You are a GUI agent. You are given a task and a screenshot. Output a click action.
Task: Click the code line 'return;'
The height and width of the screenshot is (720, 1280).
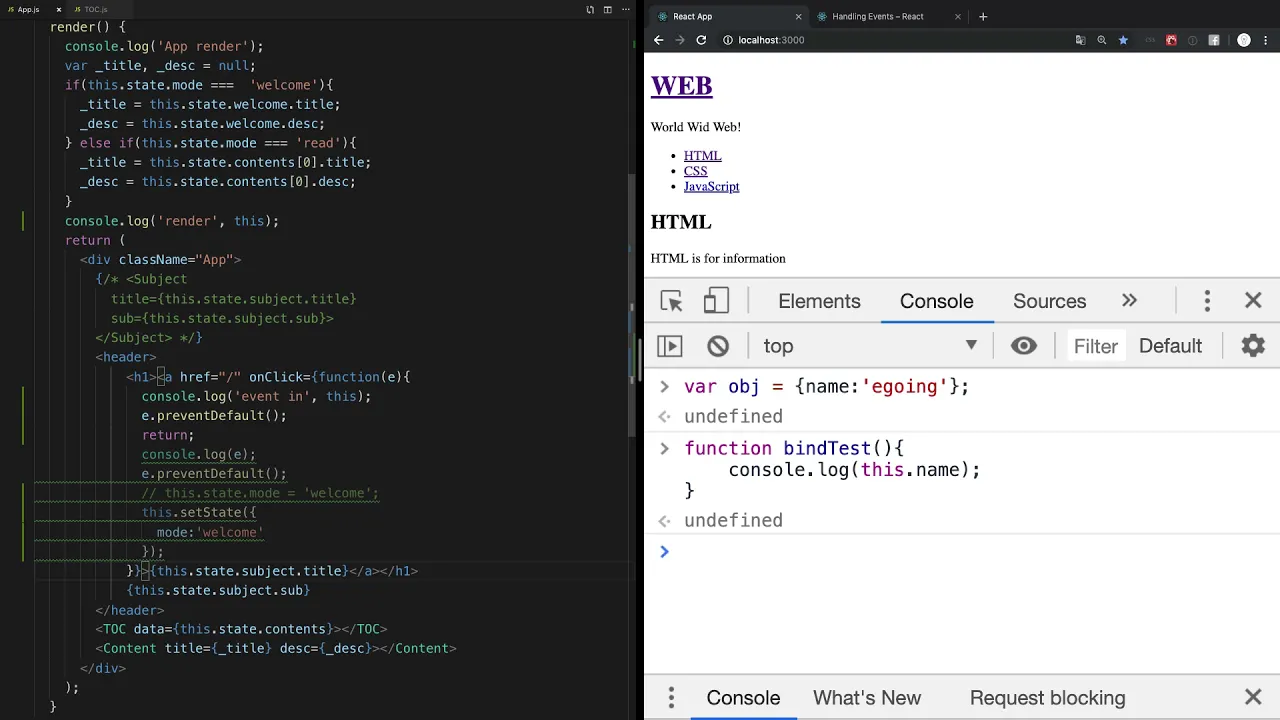pyautogui.click(x=168, y=435)
